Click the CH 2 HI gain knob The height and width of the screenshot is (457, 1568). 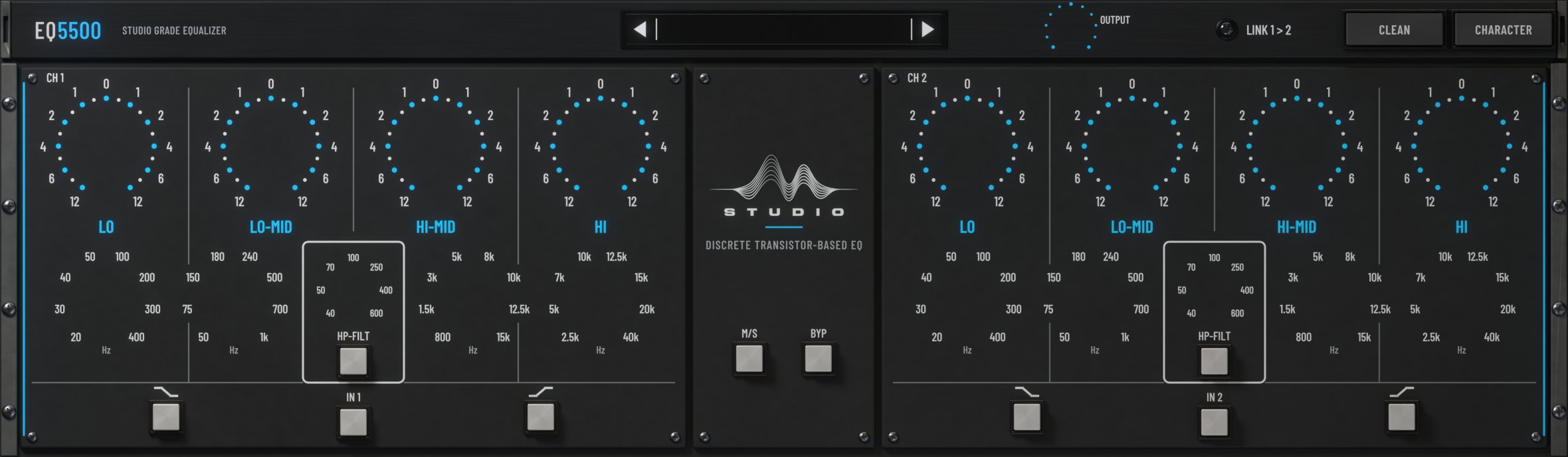pos(1462,145)
